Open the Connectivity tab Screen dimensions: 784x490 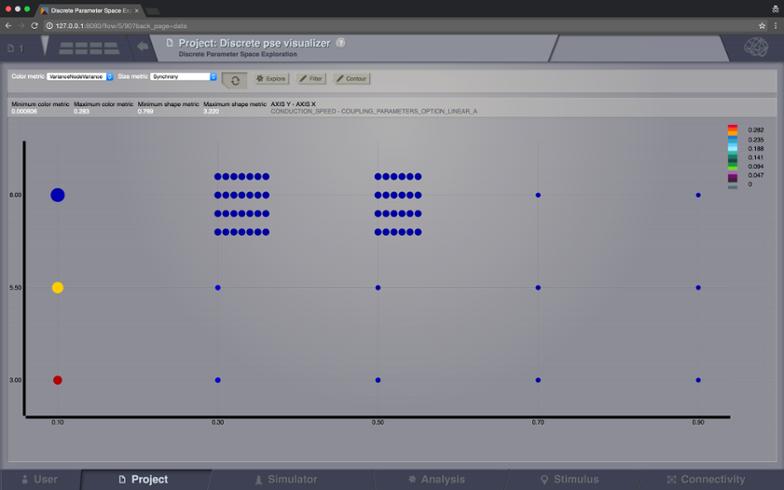[706, 480]
